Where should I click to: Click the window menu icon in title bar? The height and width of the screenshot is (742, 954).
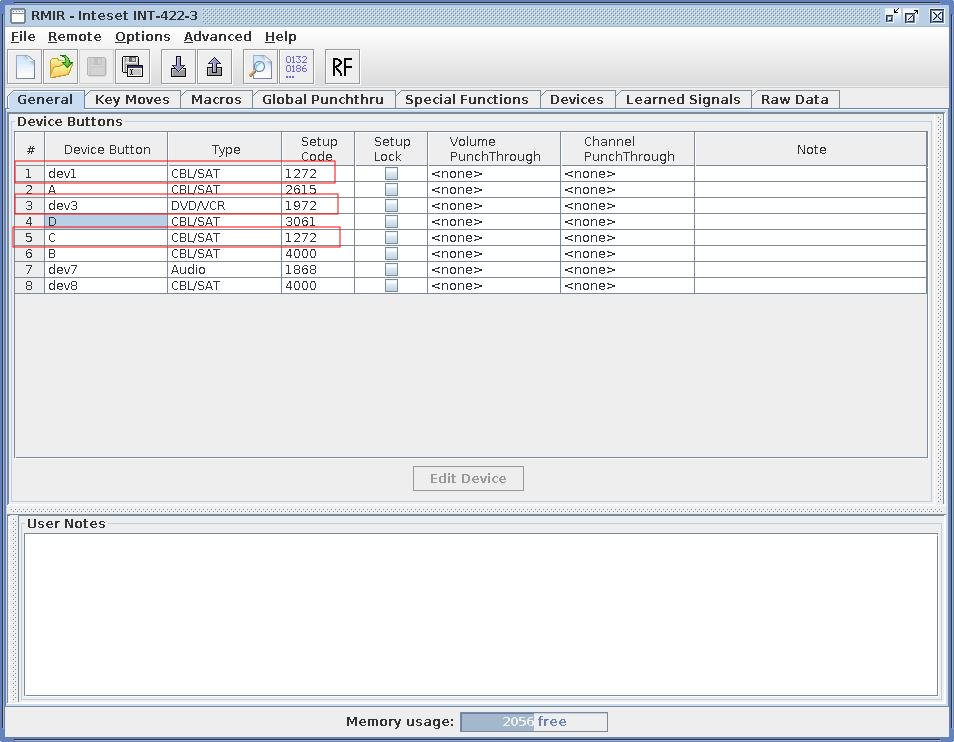(18, 15)
